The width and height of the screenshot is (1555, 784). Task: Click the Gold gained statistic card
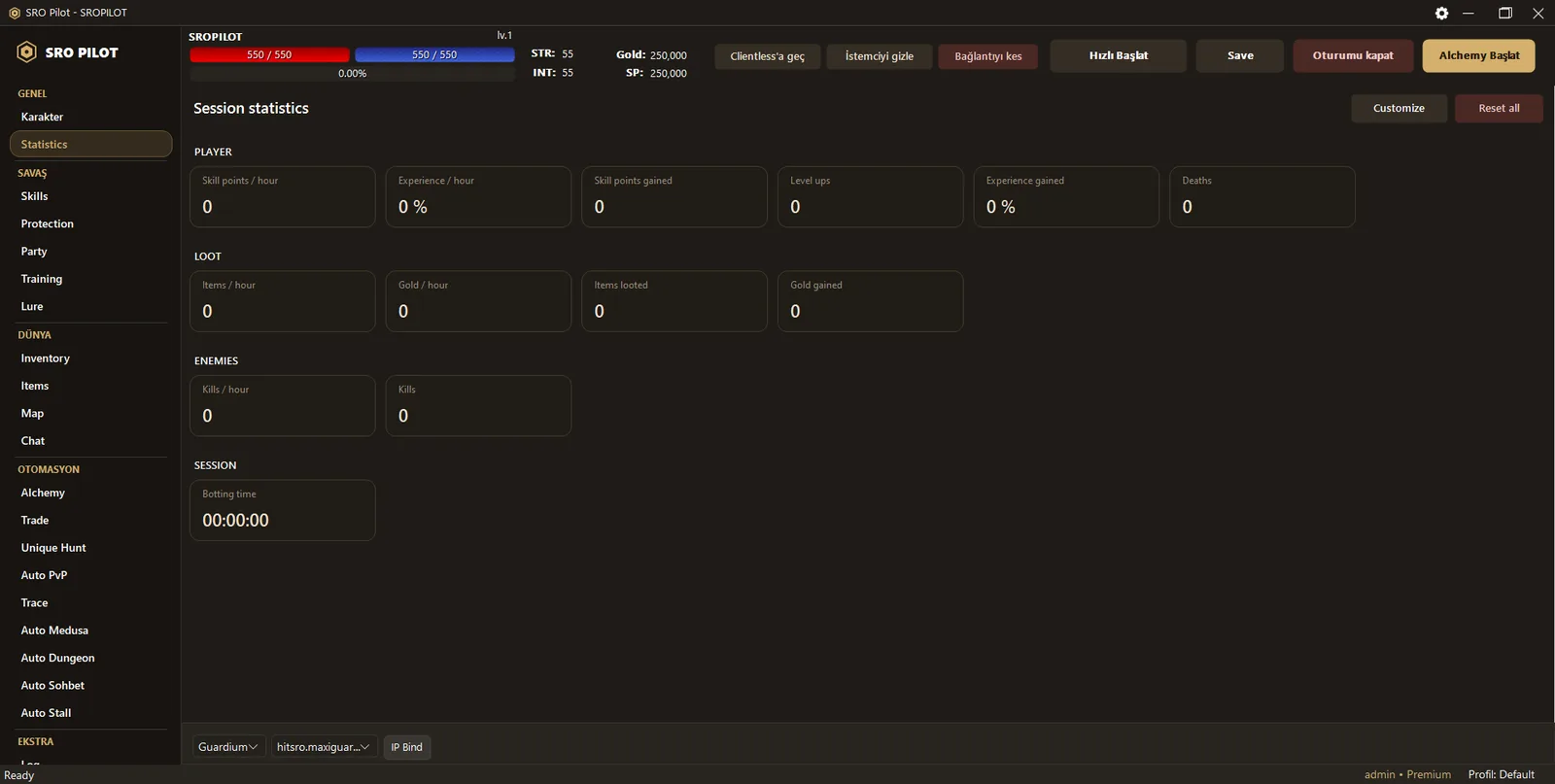871,301
